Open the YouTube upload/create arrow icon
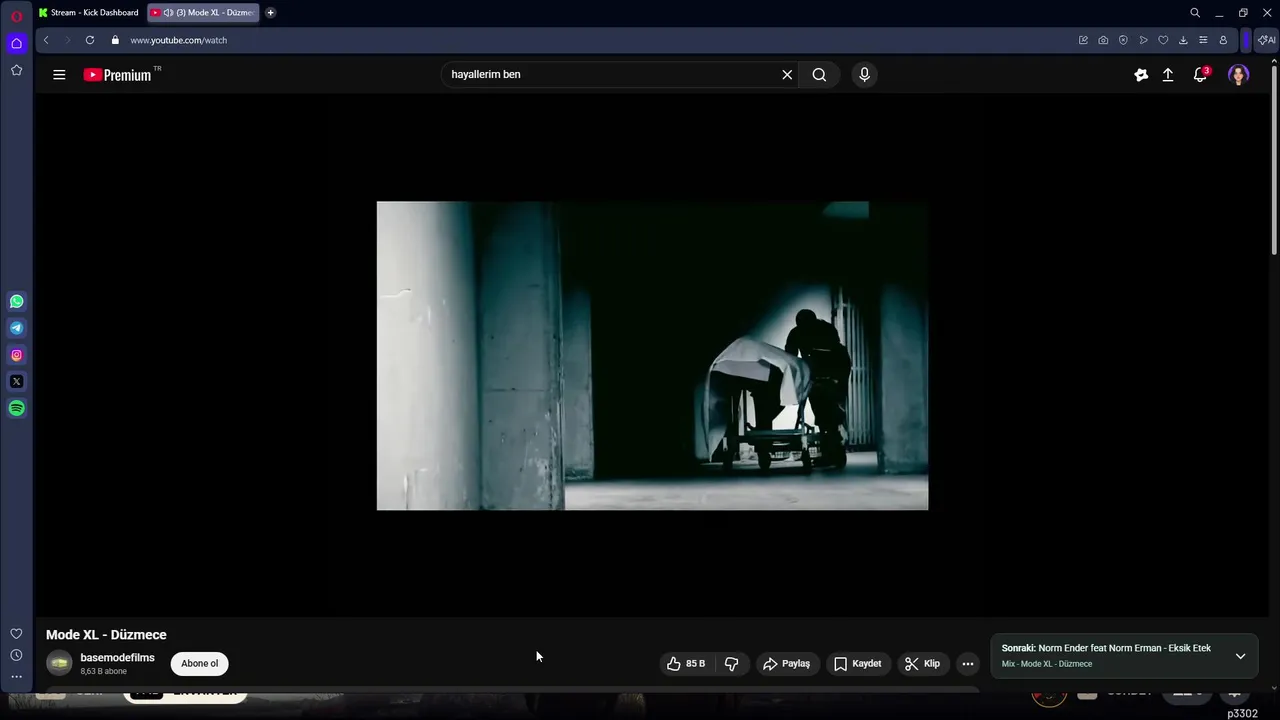 [1168, 74]
